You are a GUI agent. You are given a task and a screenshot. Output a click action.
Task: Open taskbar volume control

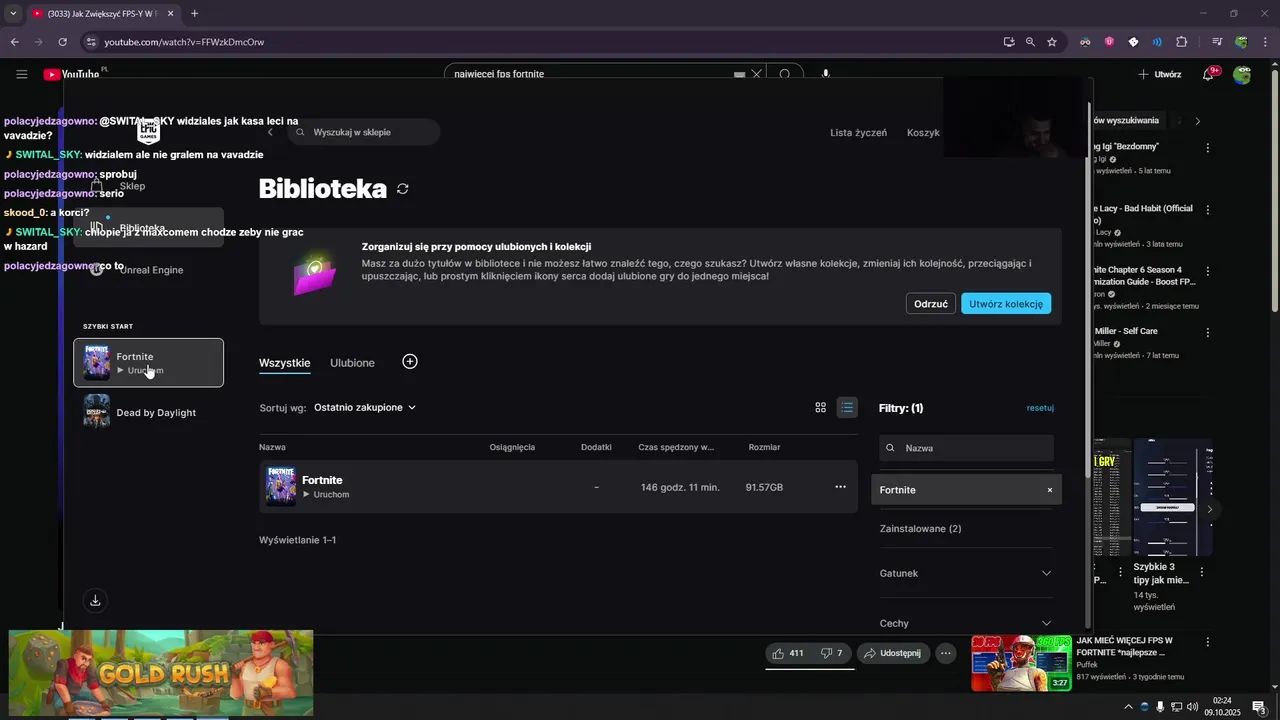(1193, 707)
